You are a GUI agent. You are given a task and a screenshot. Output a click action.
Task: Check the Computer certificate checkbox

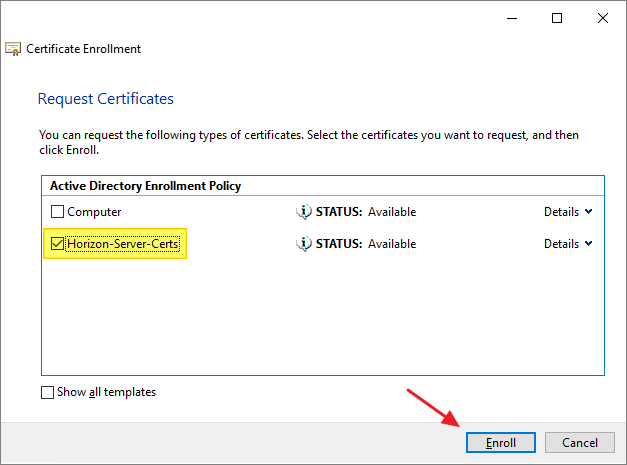click(x=58, y=212)
